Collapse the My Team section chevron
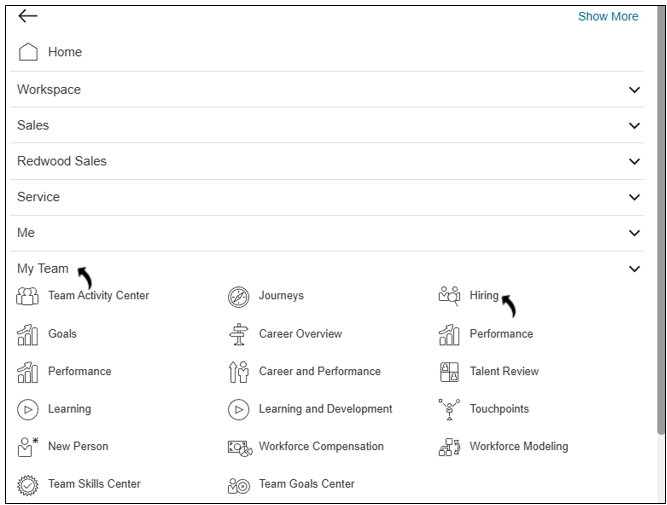667x505 pixels. coord(634,269)
